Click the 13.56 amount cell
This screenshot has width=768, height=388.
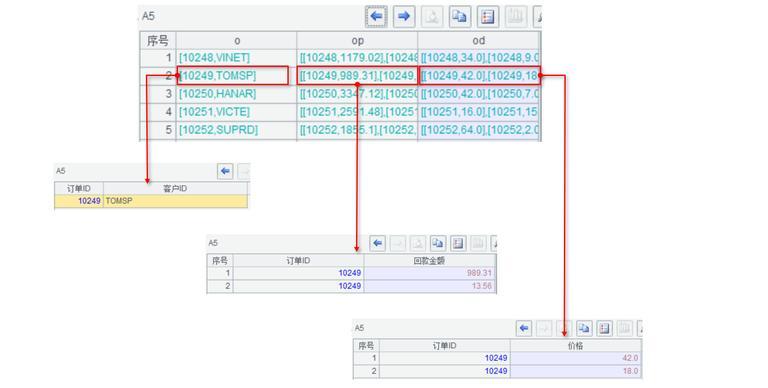tap(430, 286)
